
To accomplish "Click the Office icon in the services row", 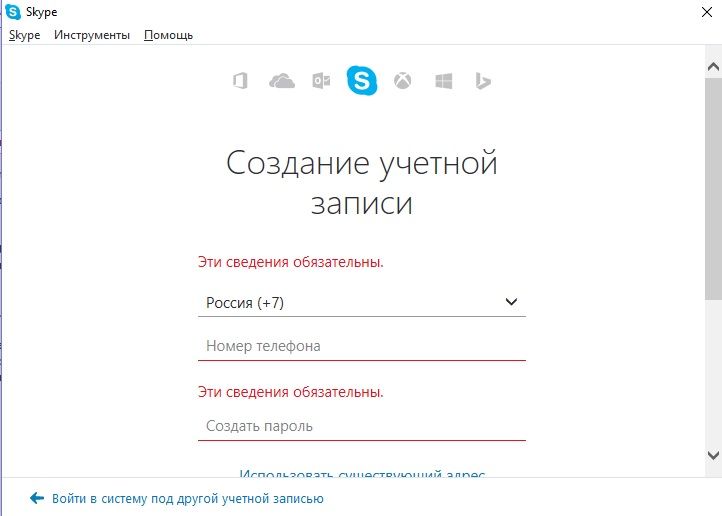I will pyautogui.click(x=240, y=81).
